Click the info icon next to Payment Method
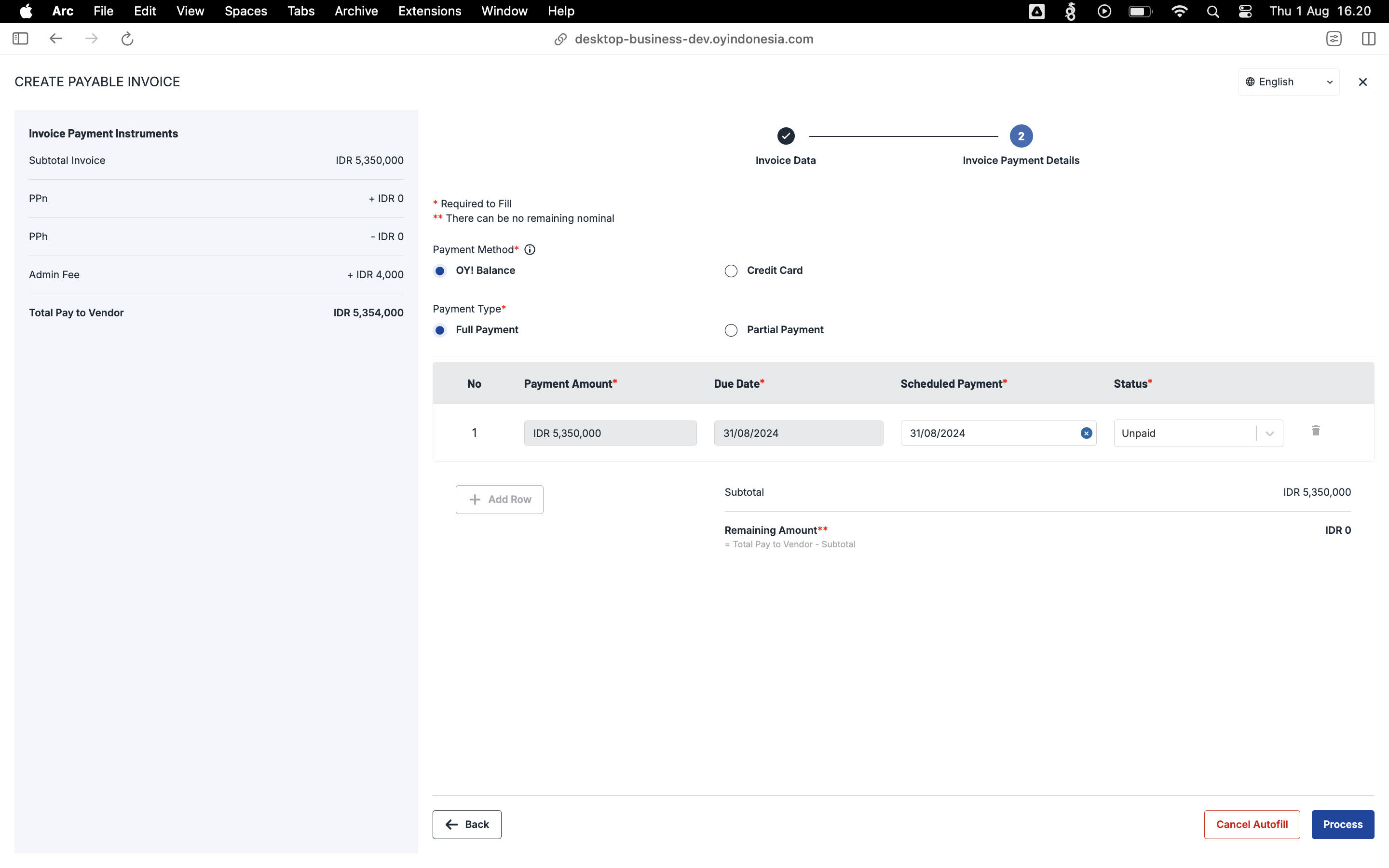 click(x=529, y=249)
